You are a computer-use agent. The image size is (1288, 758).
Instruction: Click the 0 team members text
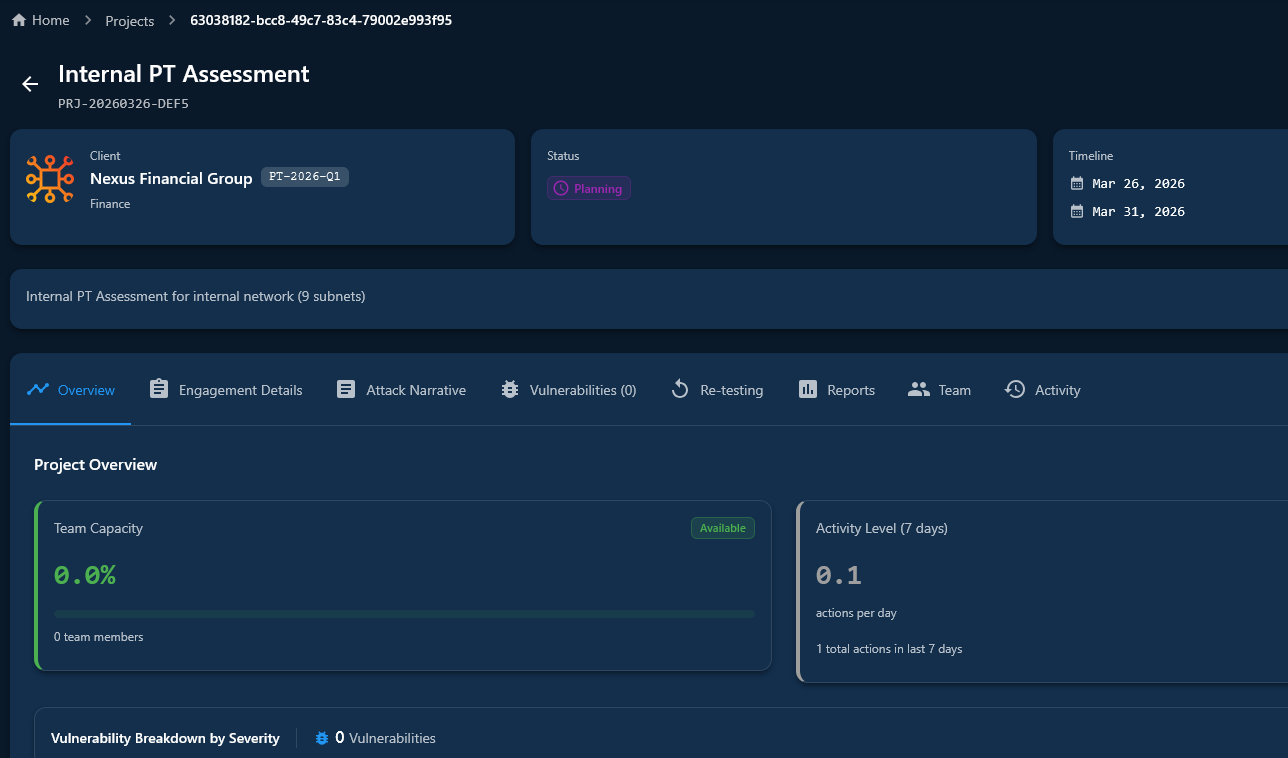point(99,637)
